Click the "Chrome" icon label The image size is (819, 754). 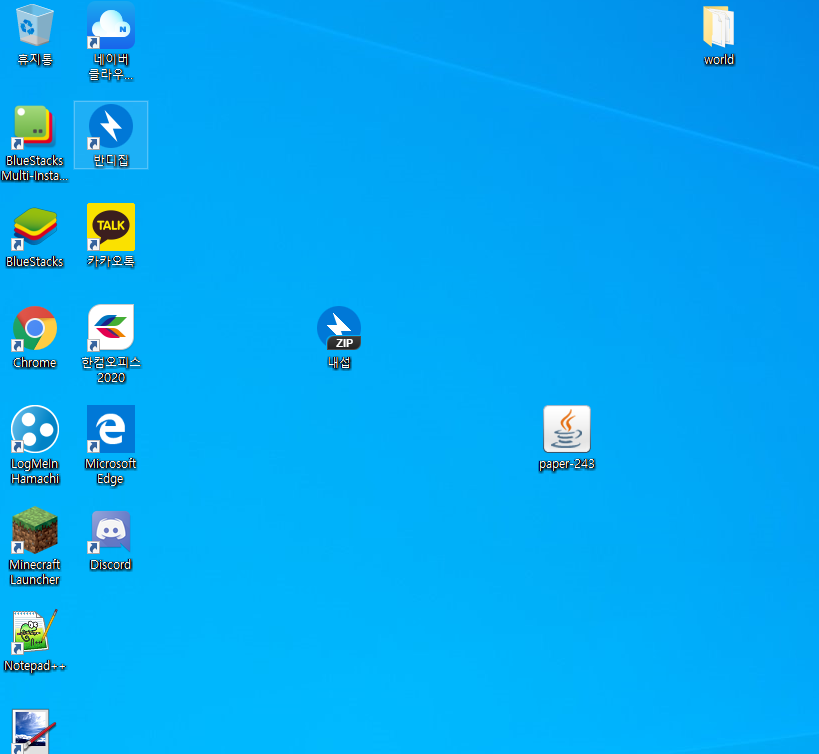pyautogui.click(x=34, y=362)
